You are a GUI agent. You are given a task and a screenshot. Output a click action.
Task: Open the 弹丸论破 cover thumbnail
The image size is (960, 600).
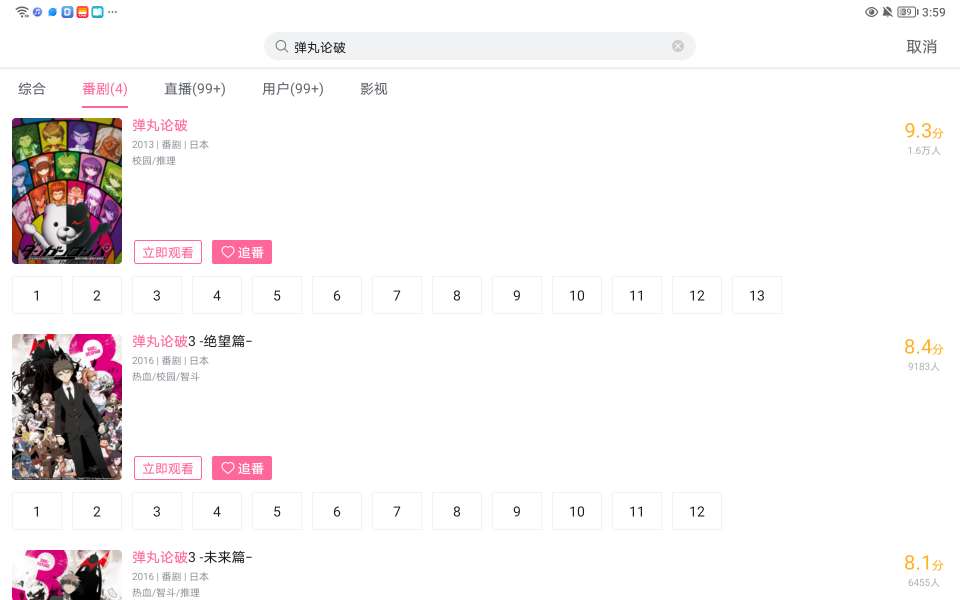pyautogui.click(x=67, y=191)
